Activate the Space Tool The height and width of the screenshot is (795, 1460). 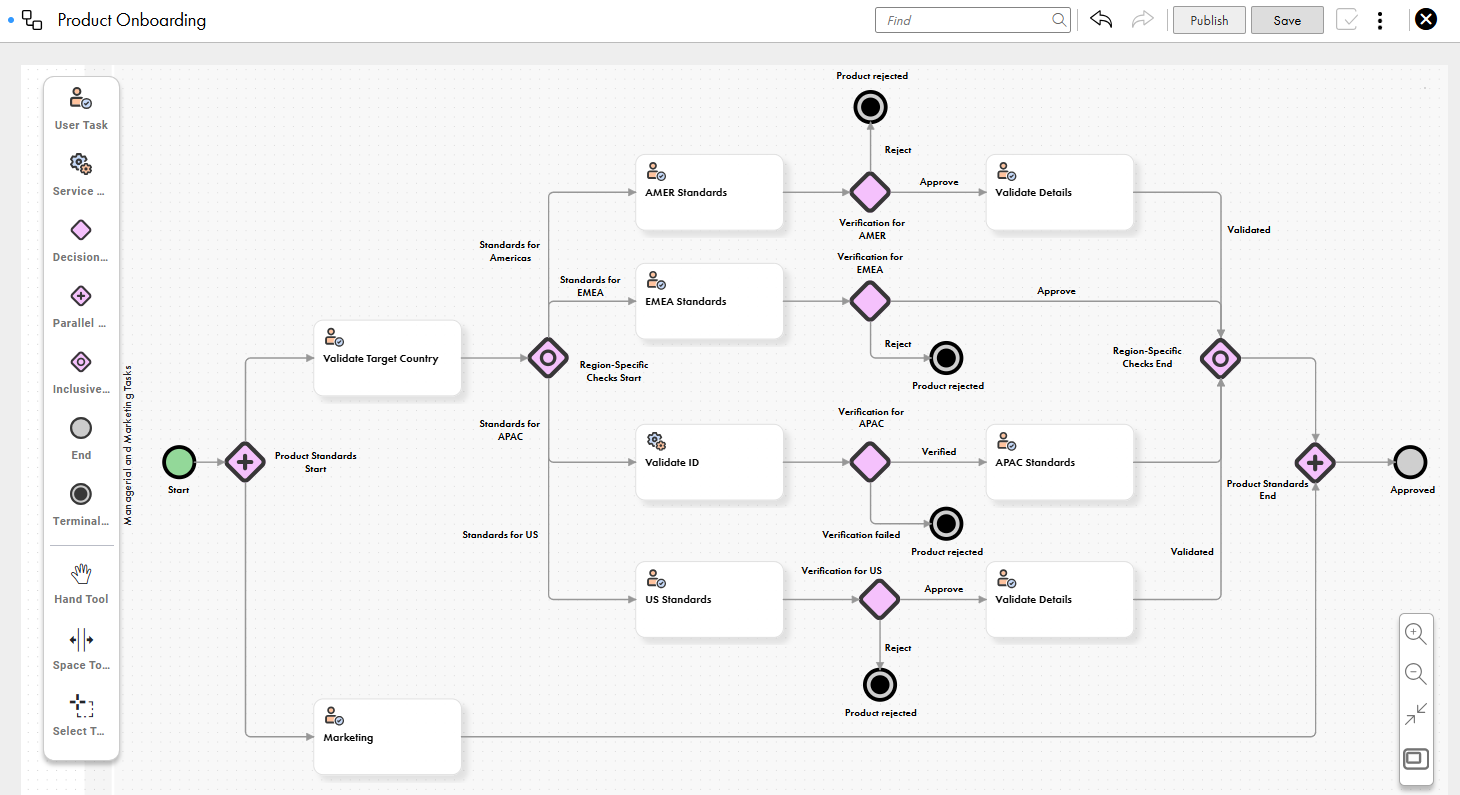click(81, 639)
